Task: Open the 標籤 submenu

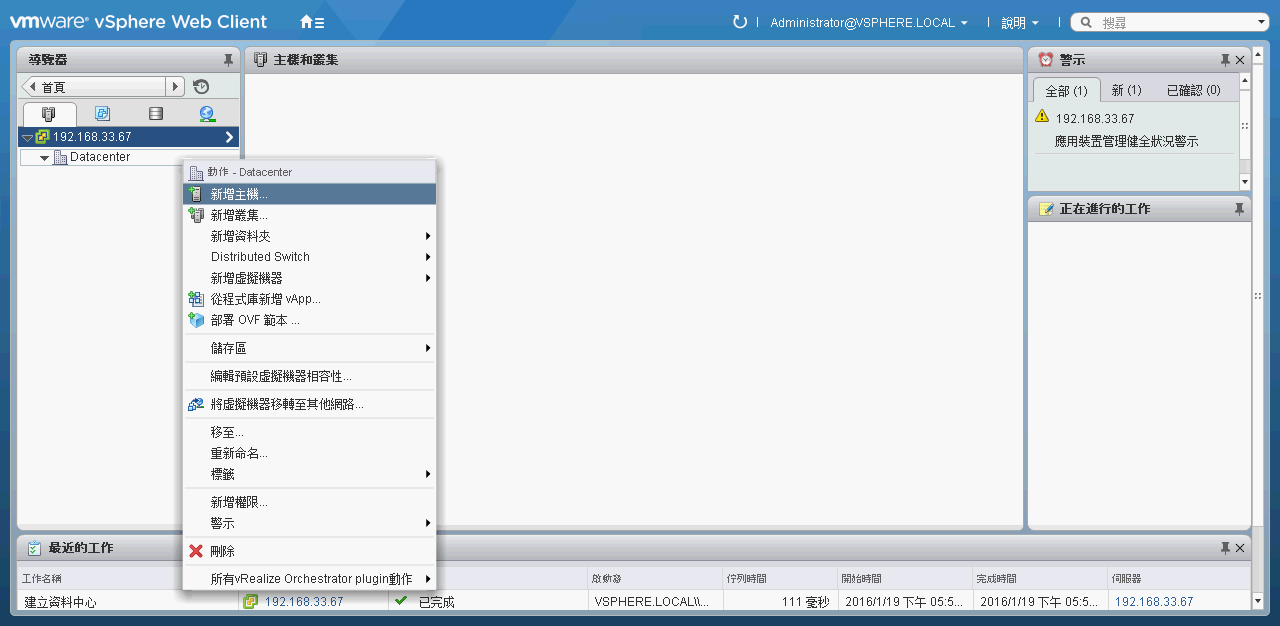Action: [310, 474]
